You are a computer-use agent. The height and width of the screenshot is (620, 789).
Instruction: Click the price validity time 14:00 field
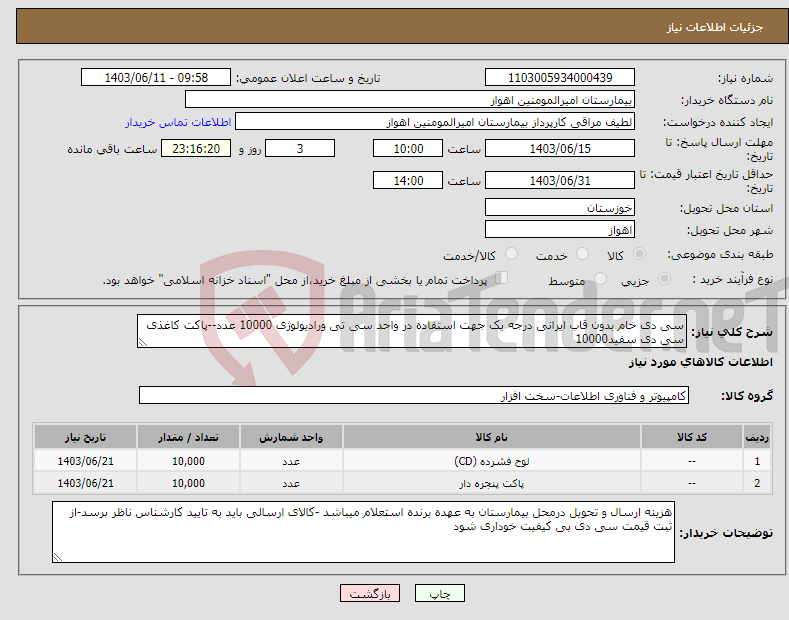[x=408, y=180]
